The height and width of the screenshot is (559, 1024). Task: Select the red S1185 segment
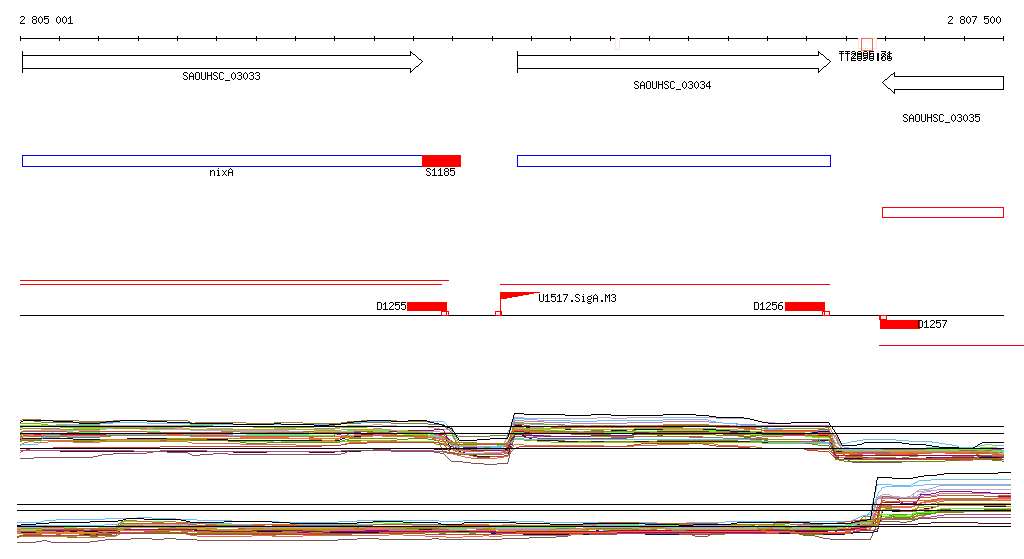tap(441, 161)
